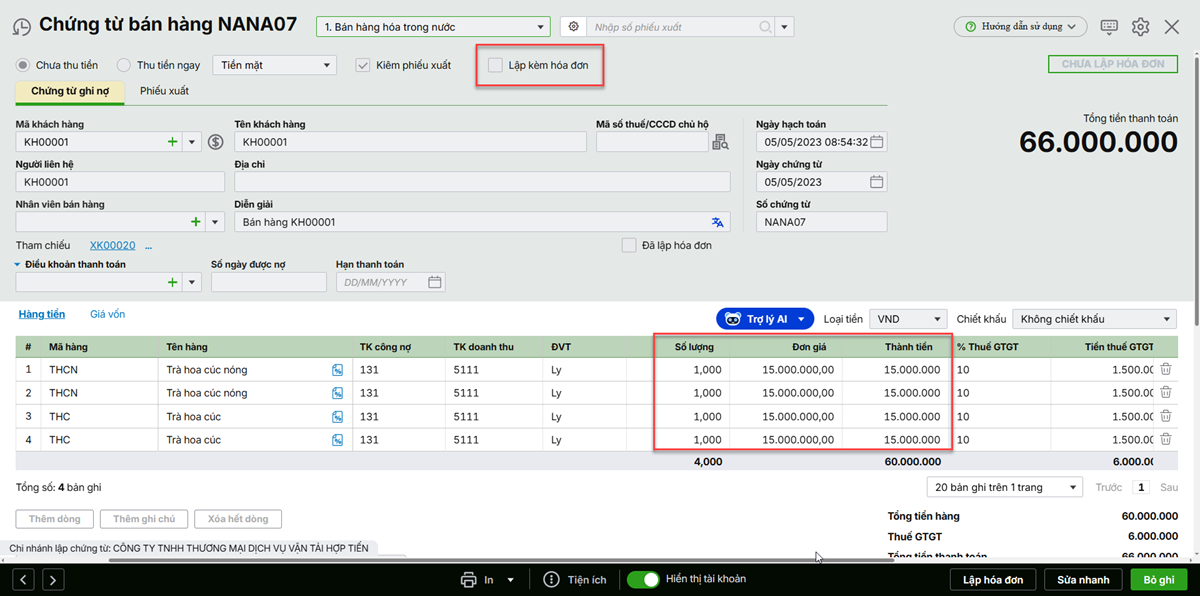Click the dollar debt icon beside customer code
Screen dimensions: 1200x596
[x=215, y=142]
